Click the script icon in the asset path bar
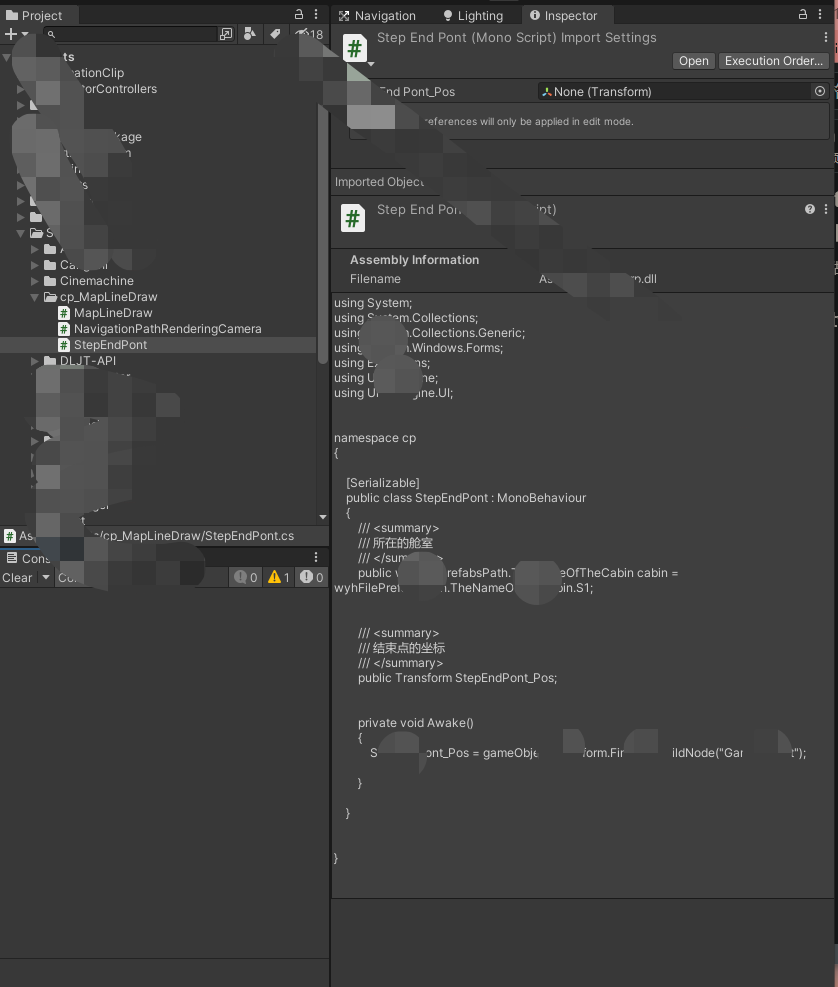Image resolution: width=838 pixels, height=987 pixels. [x=9, y=536]
